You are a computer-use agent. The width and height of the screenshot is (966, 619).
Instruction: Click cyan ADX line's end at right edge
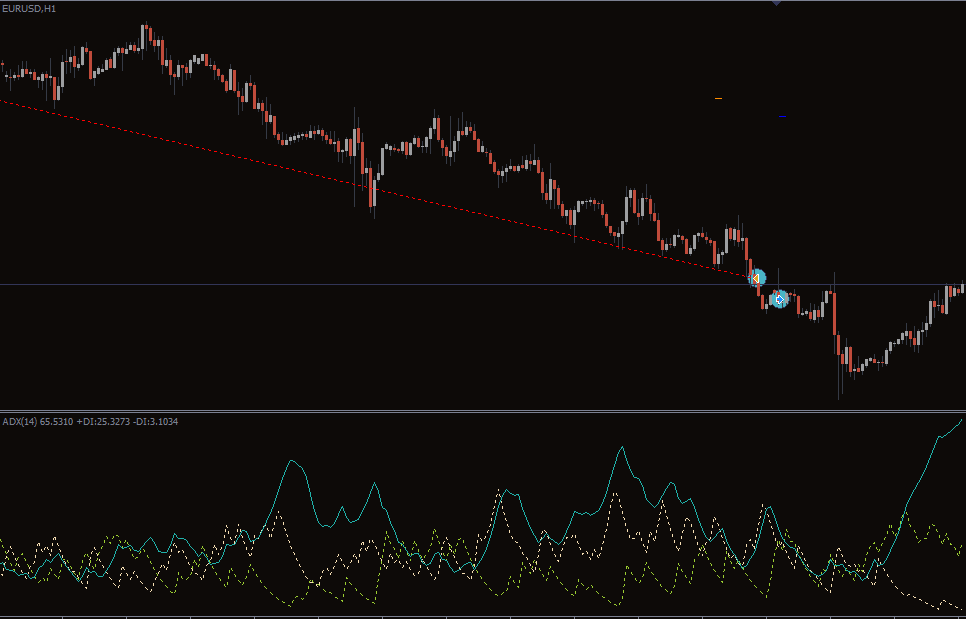coord(962,420)
